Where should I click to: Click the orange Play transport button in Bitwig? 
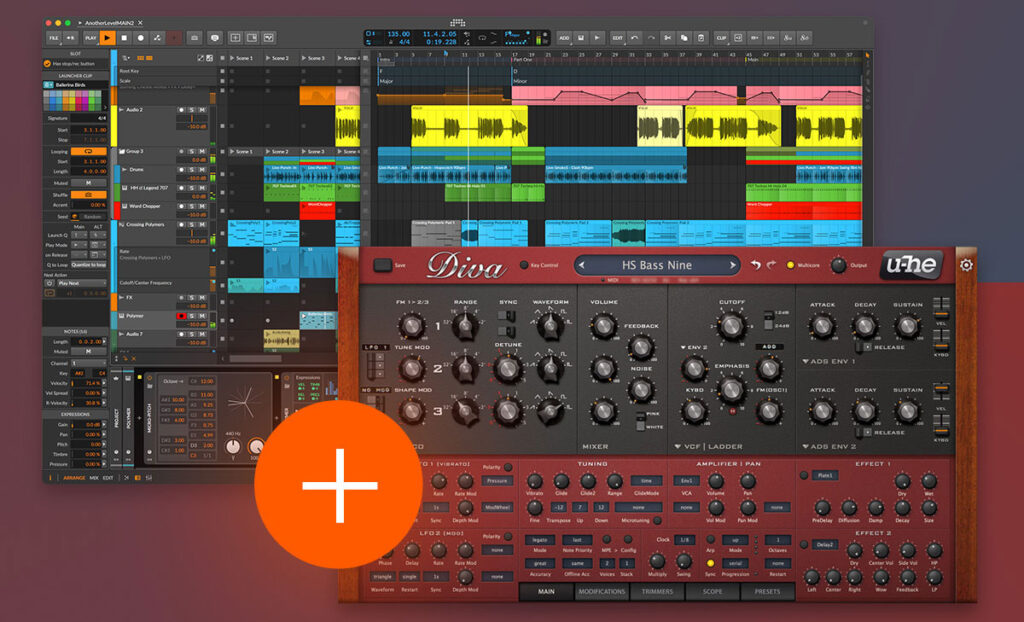[x=108, y=38]
